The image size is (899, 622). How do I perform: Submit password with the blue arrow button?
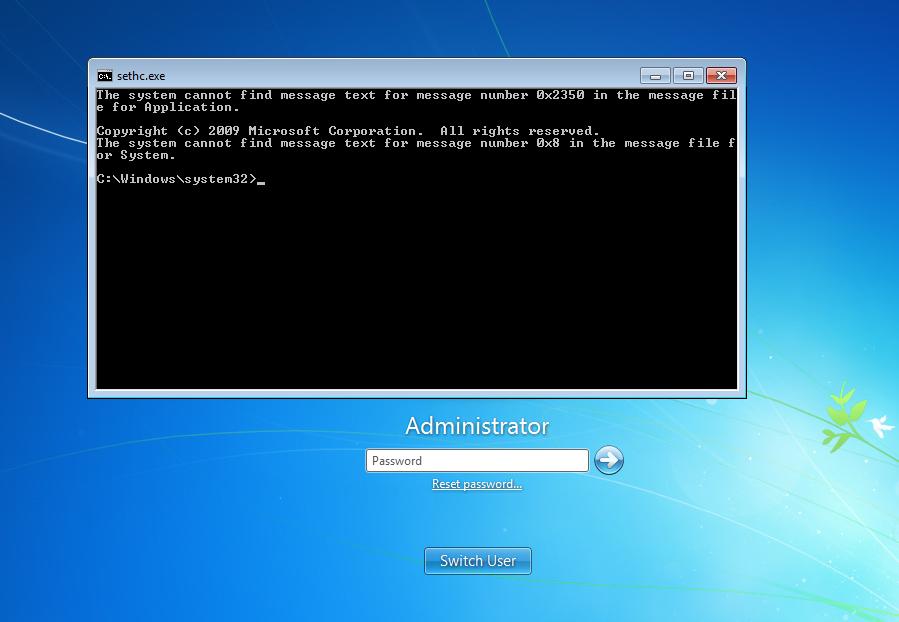click(608, 460)
